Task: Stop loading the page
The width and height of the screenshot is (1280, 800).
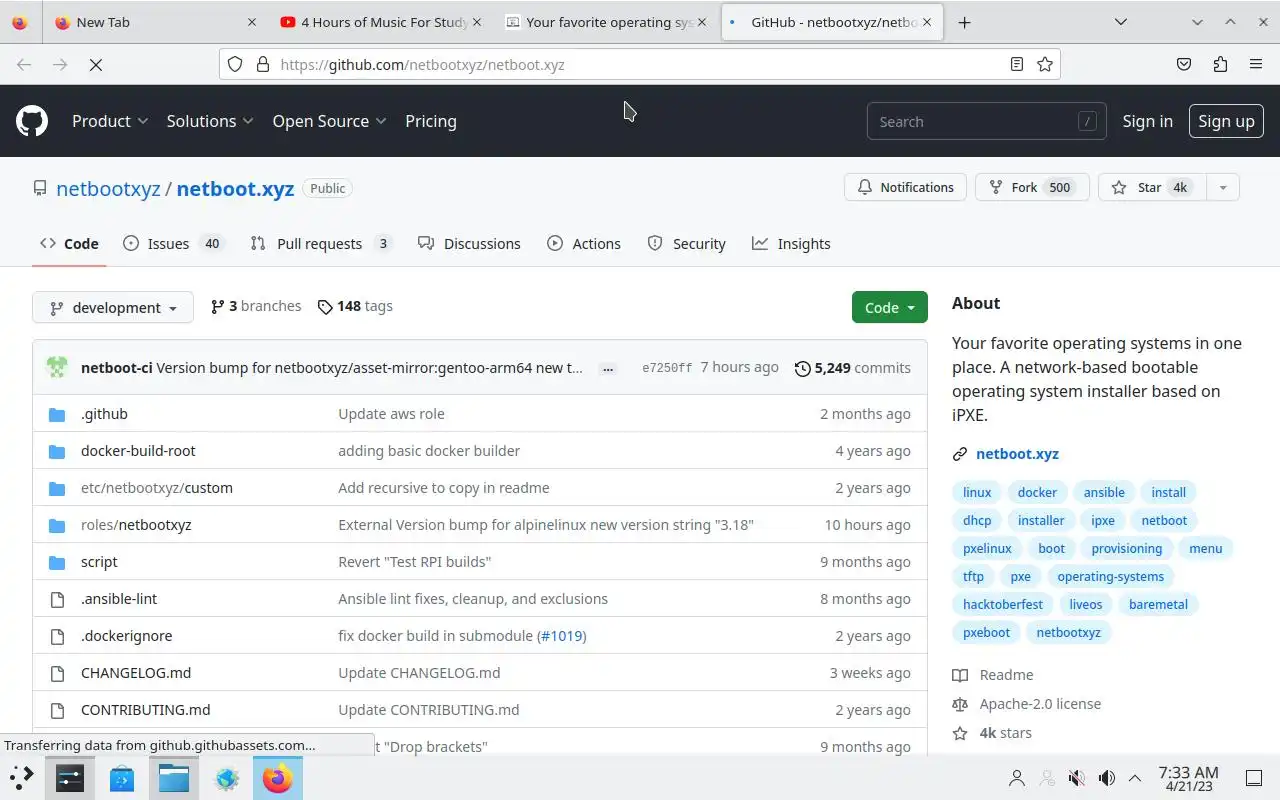Action: 96,64
